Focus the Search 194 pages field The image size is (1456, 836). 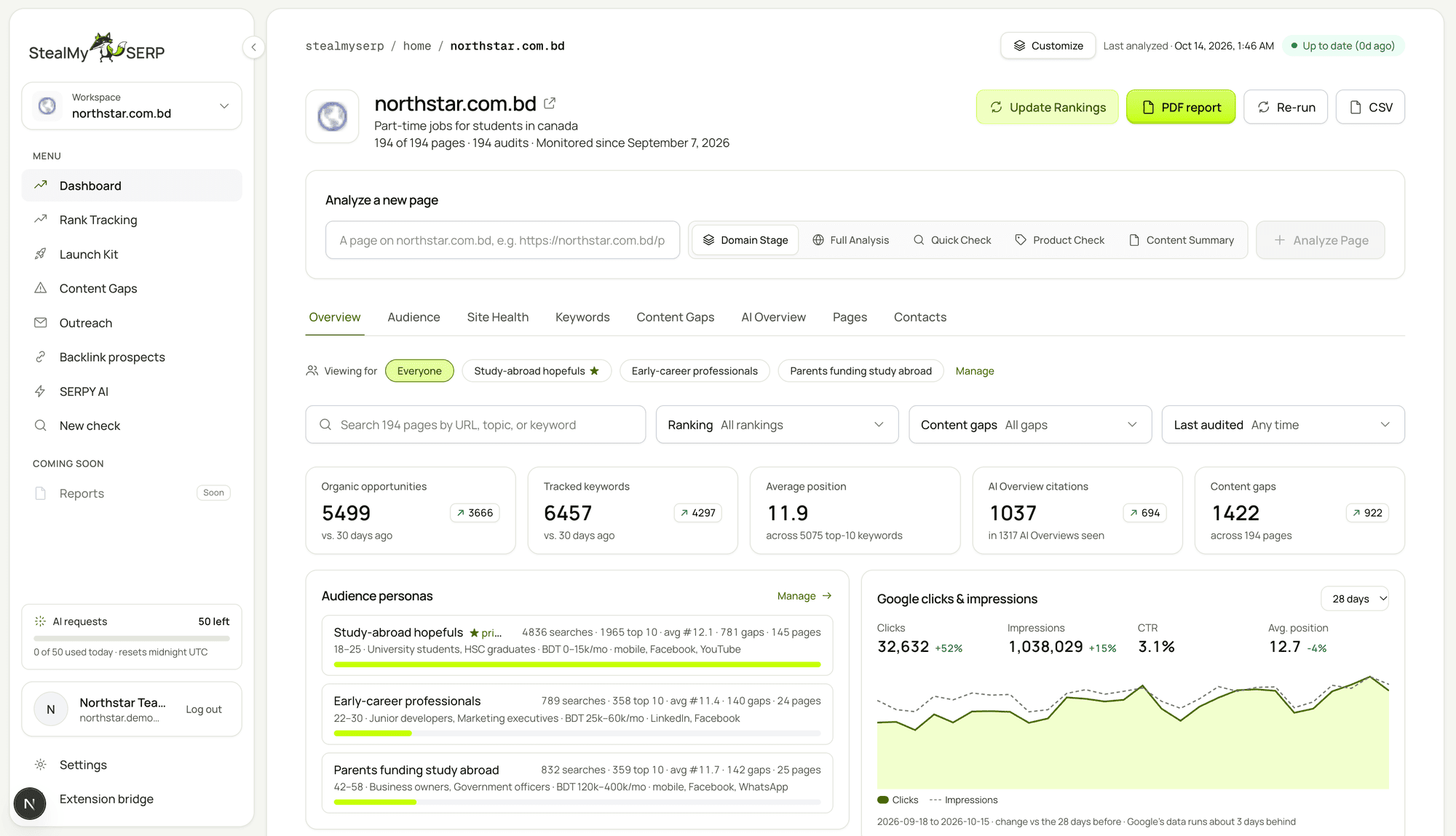click(475, 425)
